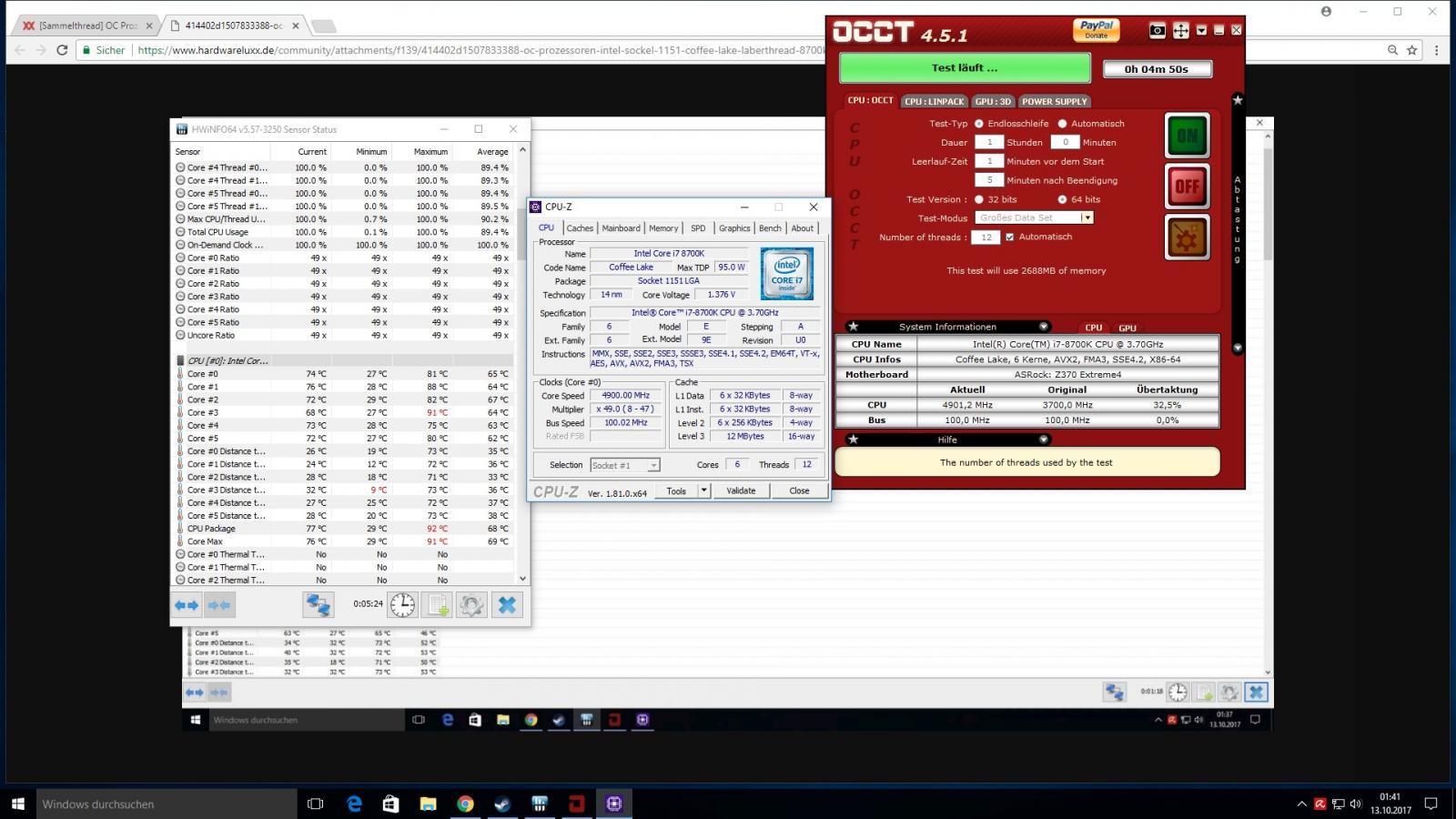Click the star icon beside OCCT tabs
This screenshot has width=1456, height=819.
(1238, 100)
